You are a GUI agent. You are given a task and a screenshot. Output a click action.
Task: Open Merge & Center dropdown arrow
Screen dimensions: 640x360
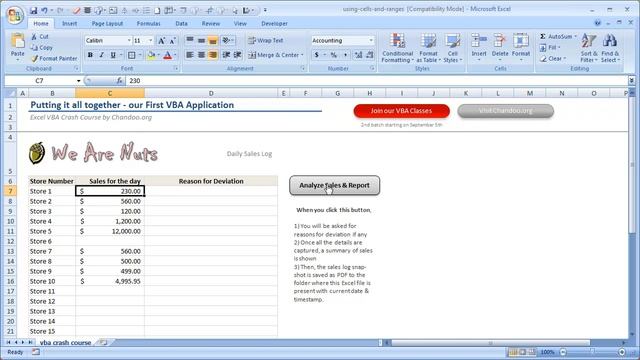(x=302, y=55)
